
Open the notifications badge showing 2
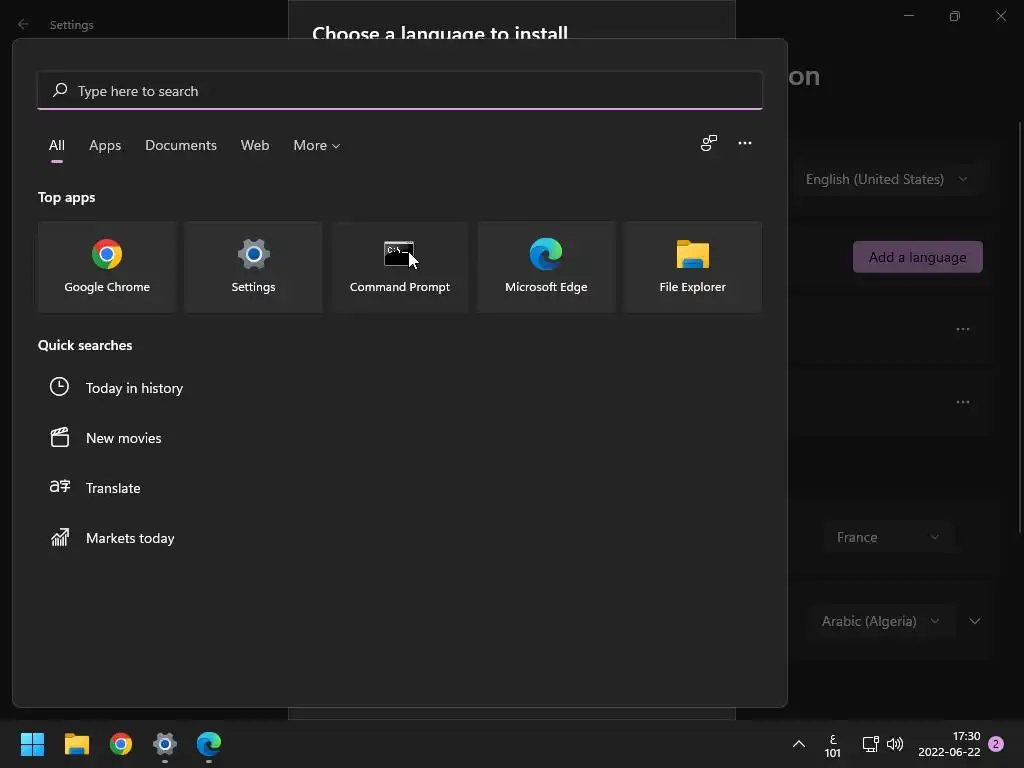[x=996, y=744]
